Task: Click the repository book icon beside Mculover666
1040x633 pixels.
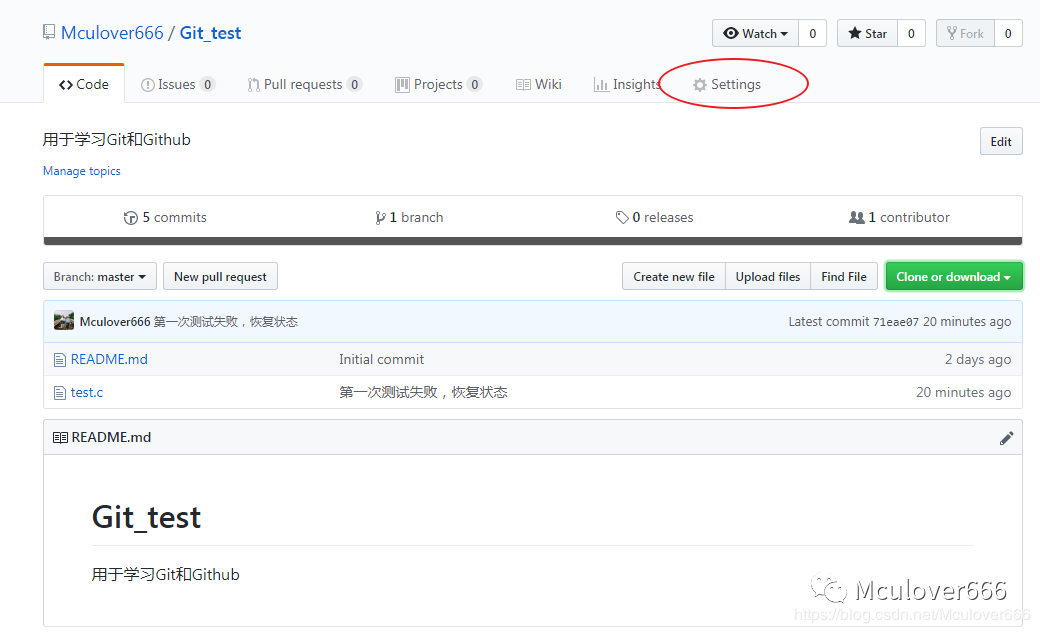Action: (48, 32)
